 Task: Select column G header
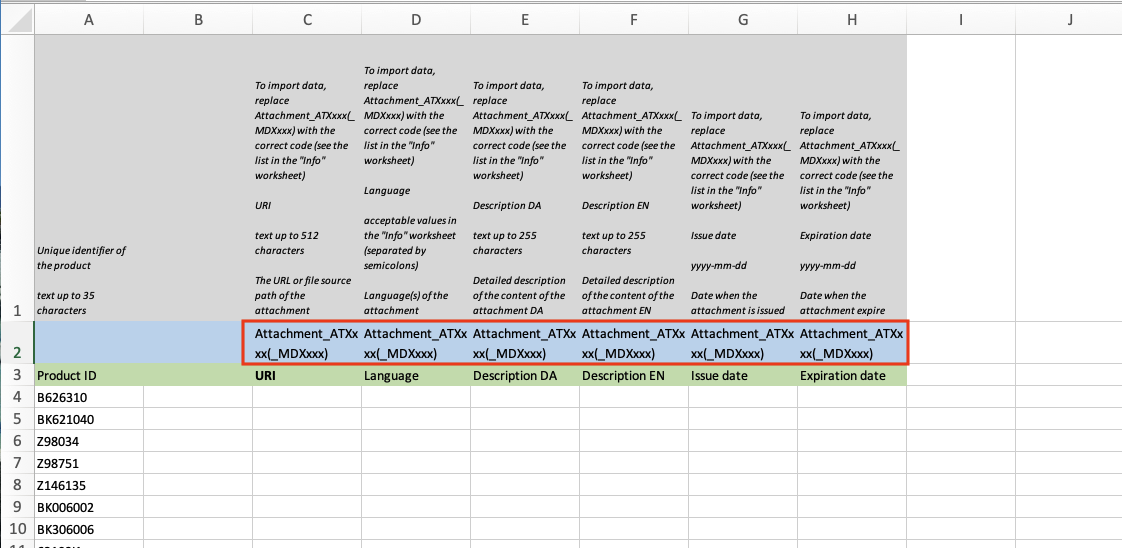[x=743, y=21]
